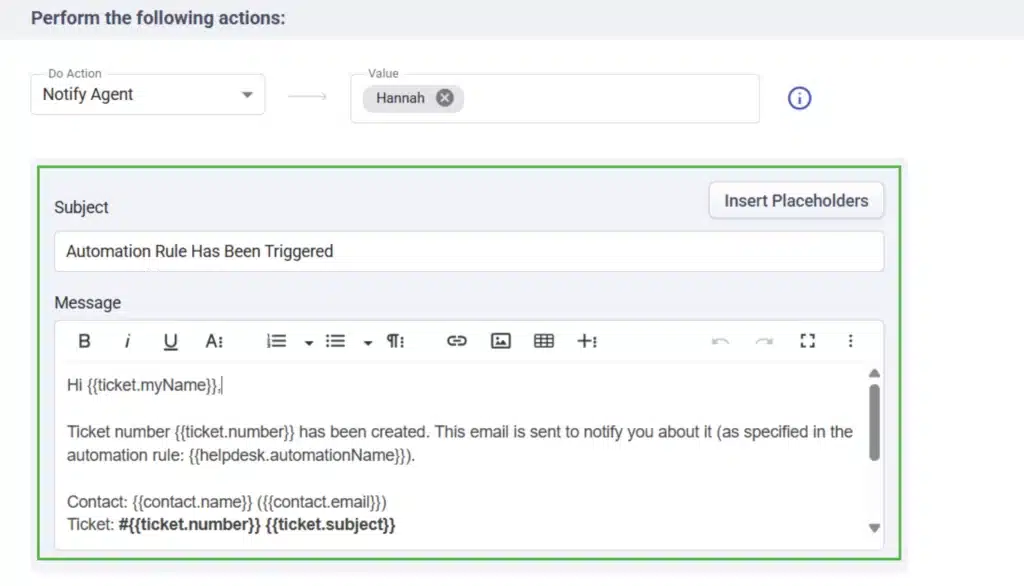Toggle bold formatting in message editor
The width and height of the screenshot is (1024, 586).
pos(85,341)
